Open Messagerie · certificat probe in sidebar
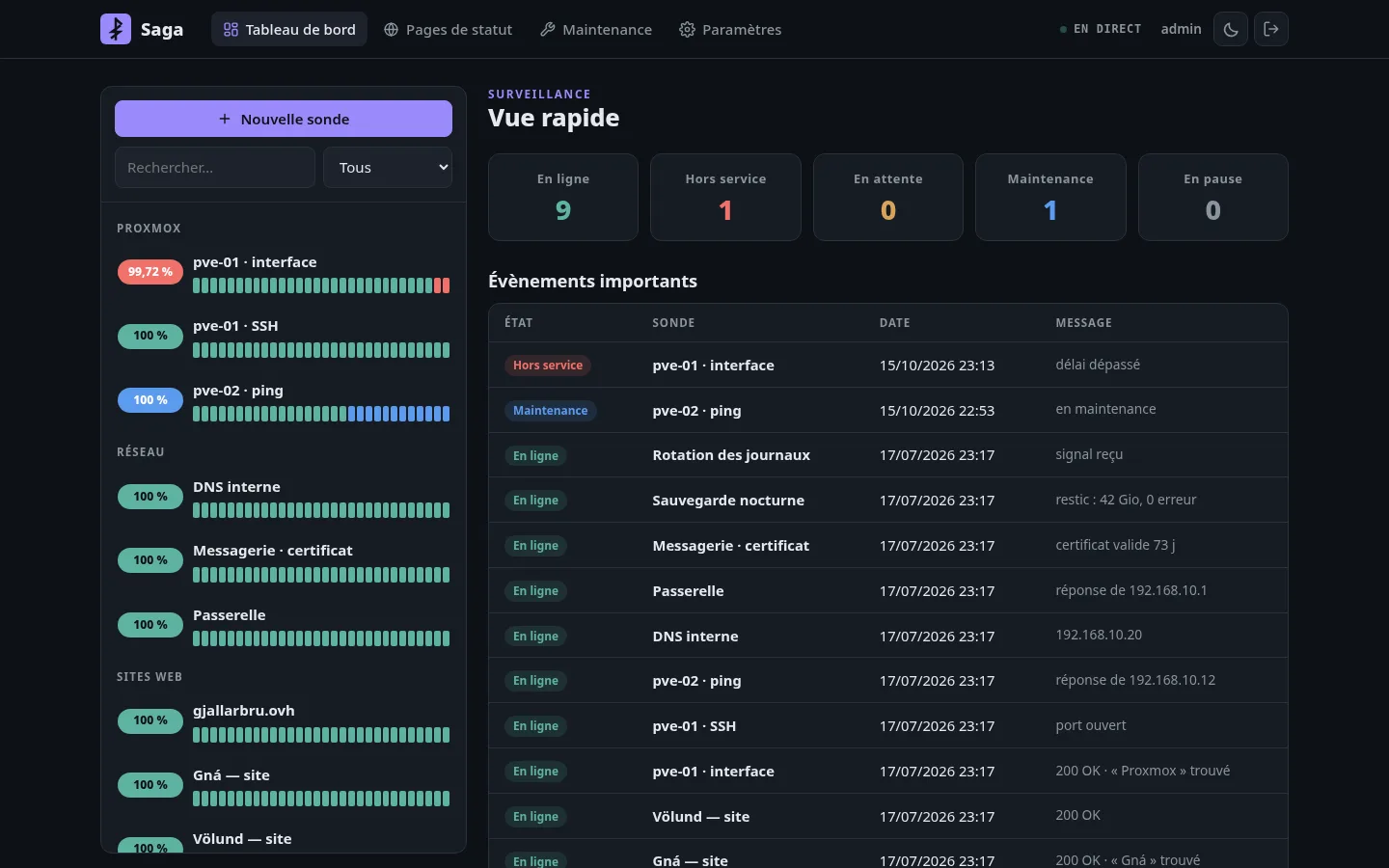Viewport: 1389px width, 868px height. coord(284,562)
